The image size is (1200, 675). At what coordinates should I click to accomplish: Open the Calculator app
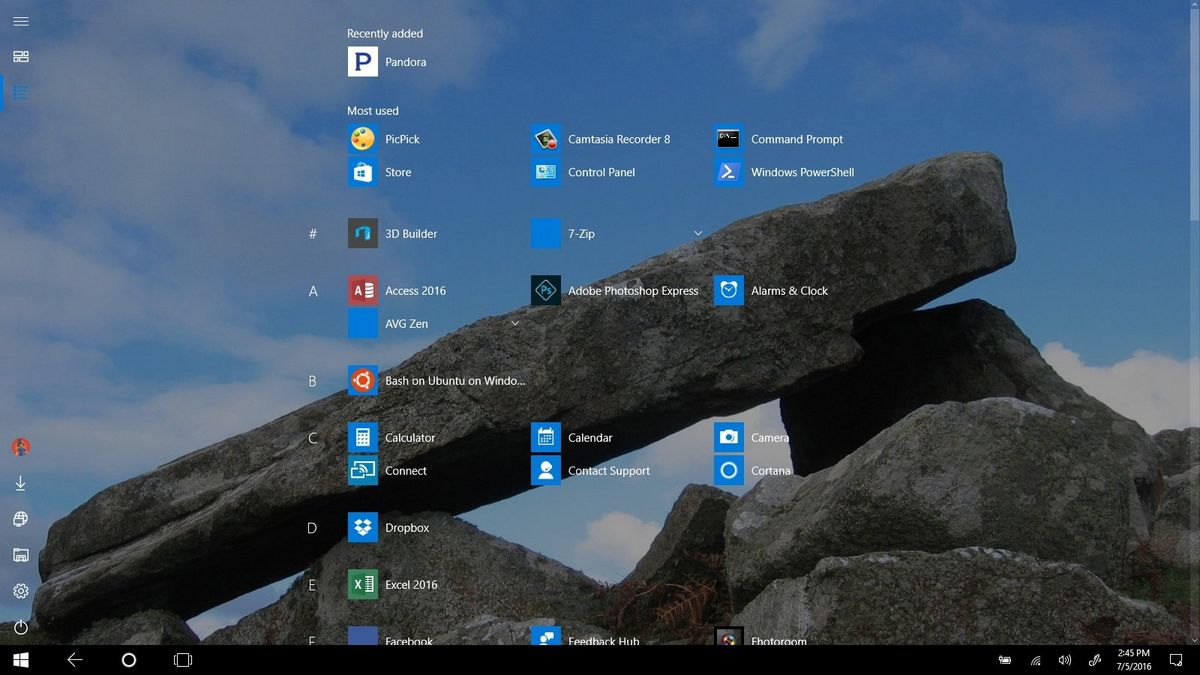coord(410,437)
